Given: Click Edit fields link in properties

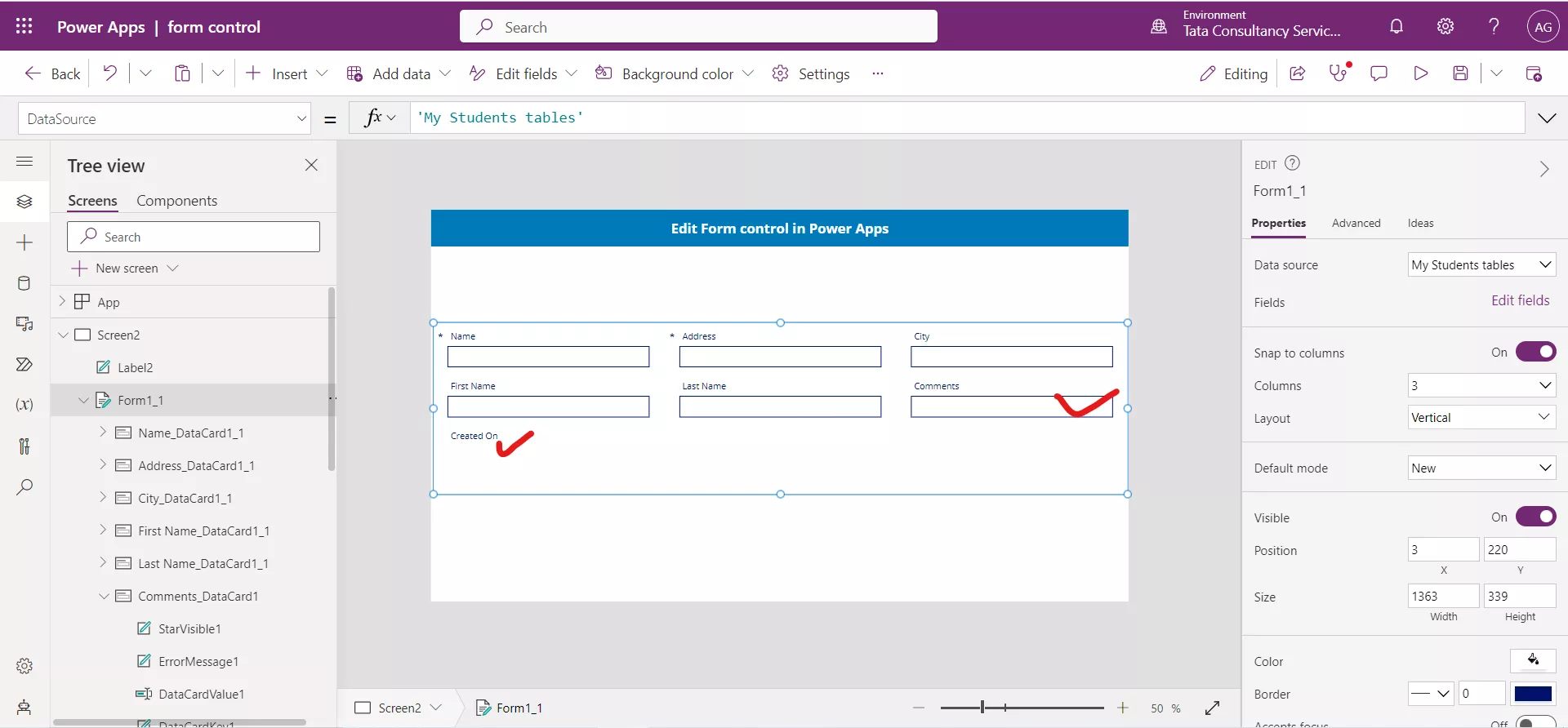Looking at the screenshot, I should [1520, 300].
